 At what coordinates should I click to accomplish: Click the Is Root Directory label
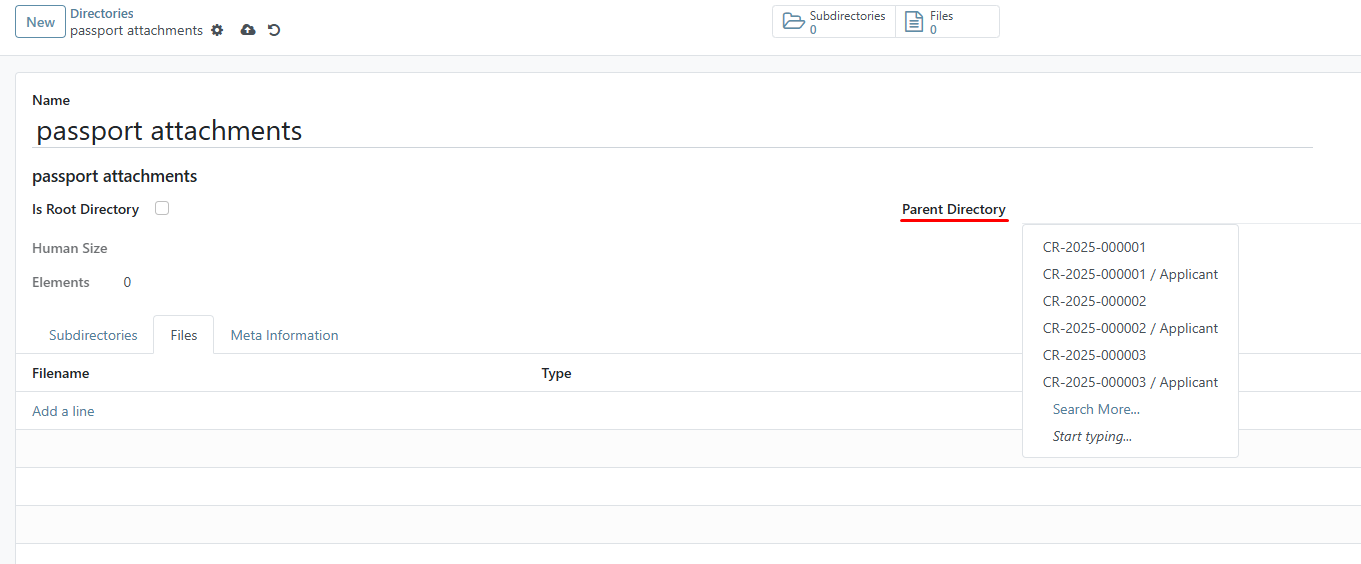pos(86,209)
